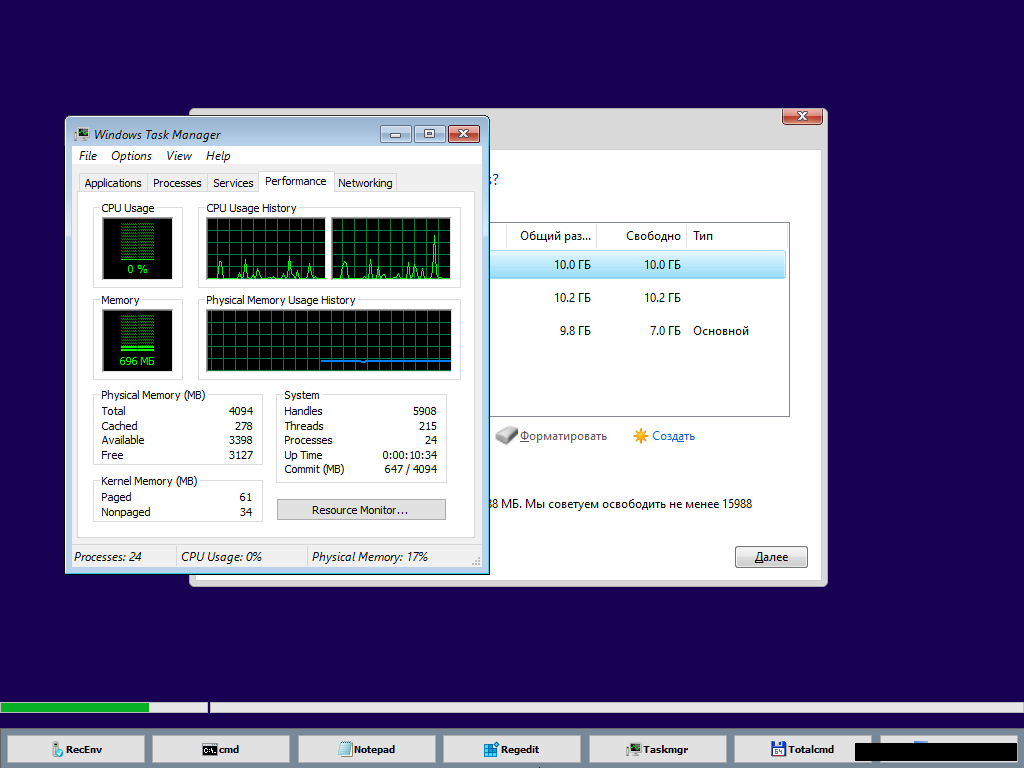Click the Основной partition type cell

(721, 331)
